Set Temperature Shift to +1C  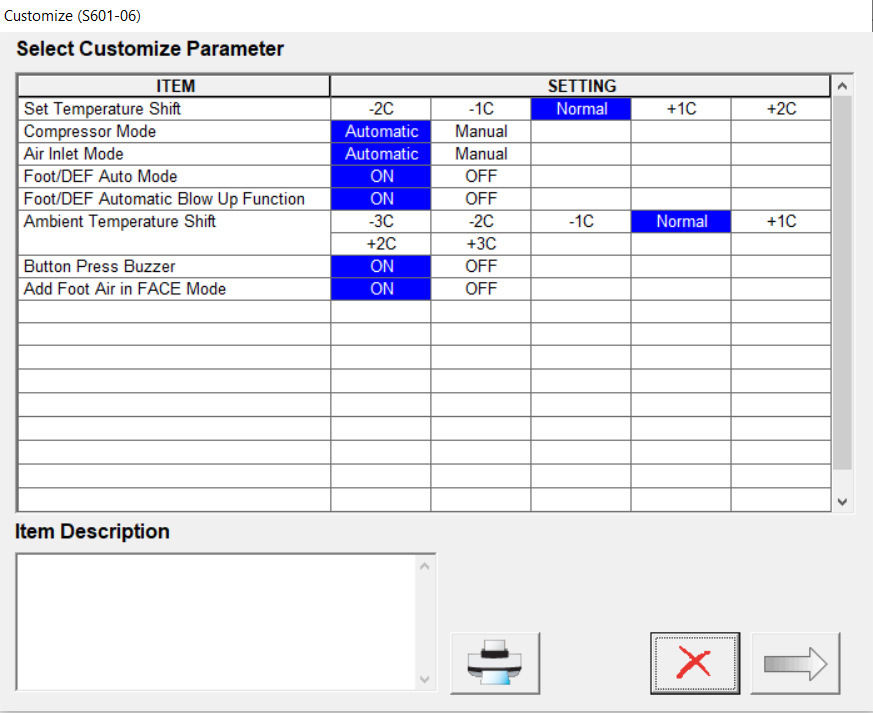(681, 109)
